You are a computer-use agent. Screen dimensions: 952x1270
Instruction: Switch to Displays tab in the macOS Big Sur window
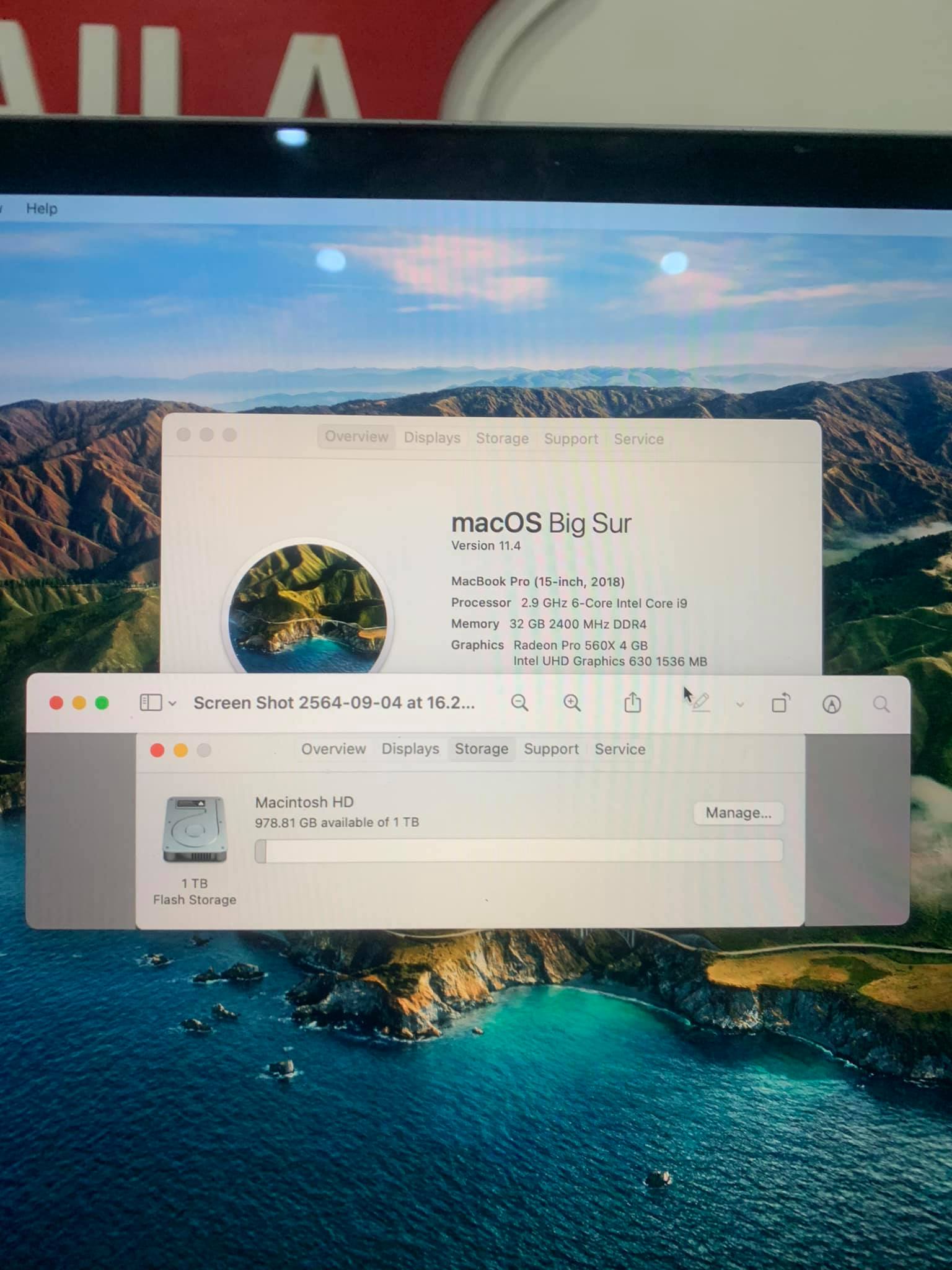(x=432, y=438)
